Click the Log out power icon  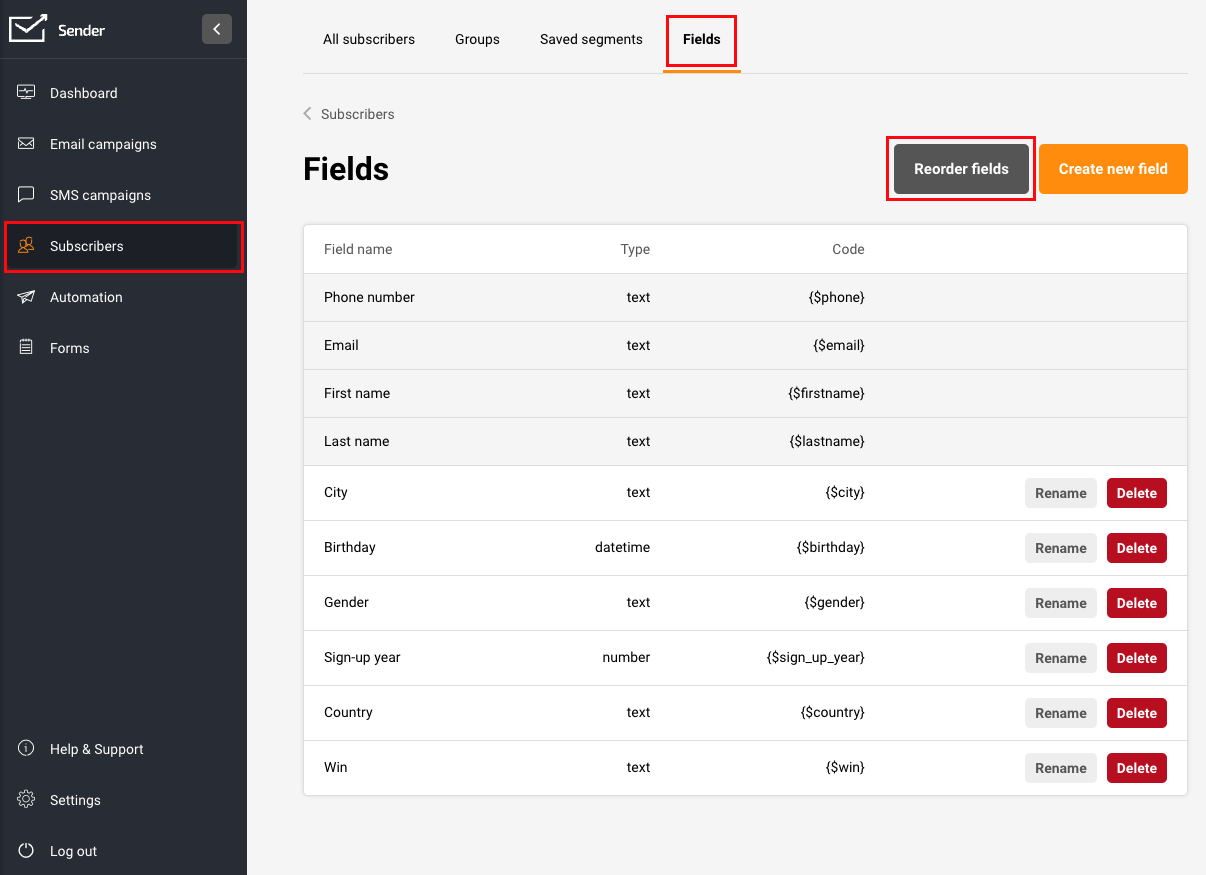(x=27, y=851)
